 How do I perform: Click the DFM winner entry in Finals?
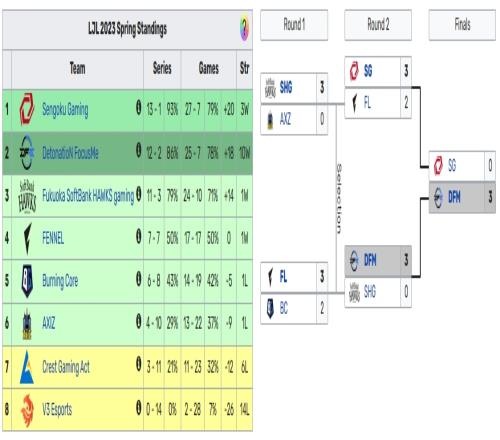click(462, 197)
